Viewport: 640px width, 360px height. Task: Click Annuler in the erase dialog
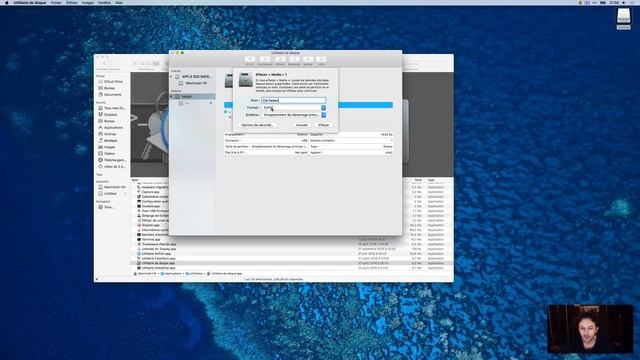[302, 125]
